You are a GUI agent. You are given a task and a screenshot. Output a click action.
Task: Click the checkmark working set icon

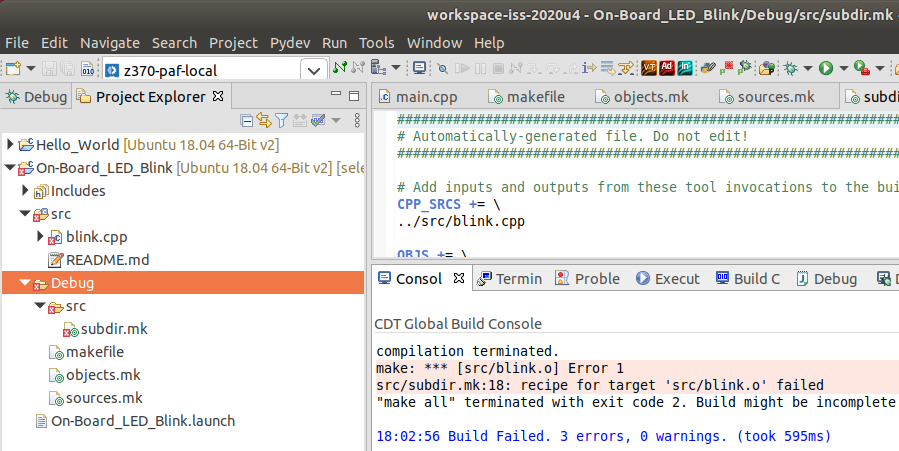click(318, 120)
